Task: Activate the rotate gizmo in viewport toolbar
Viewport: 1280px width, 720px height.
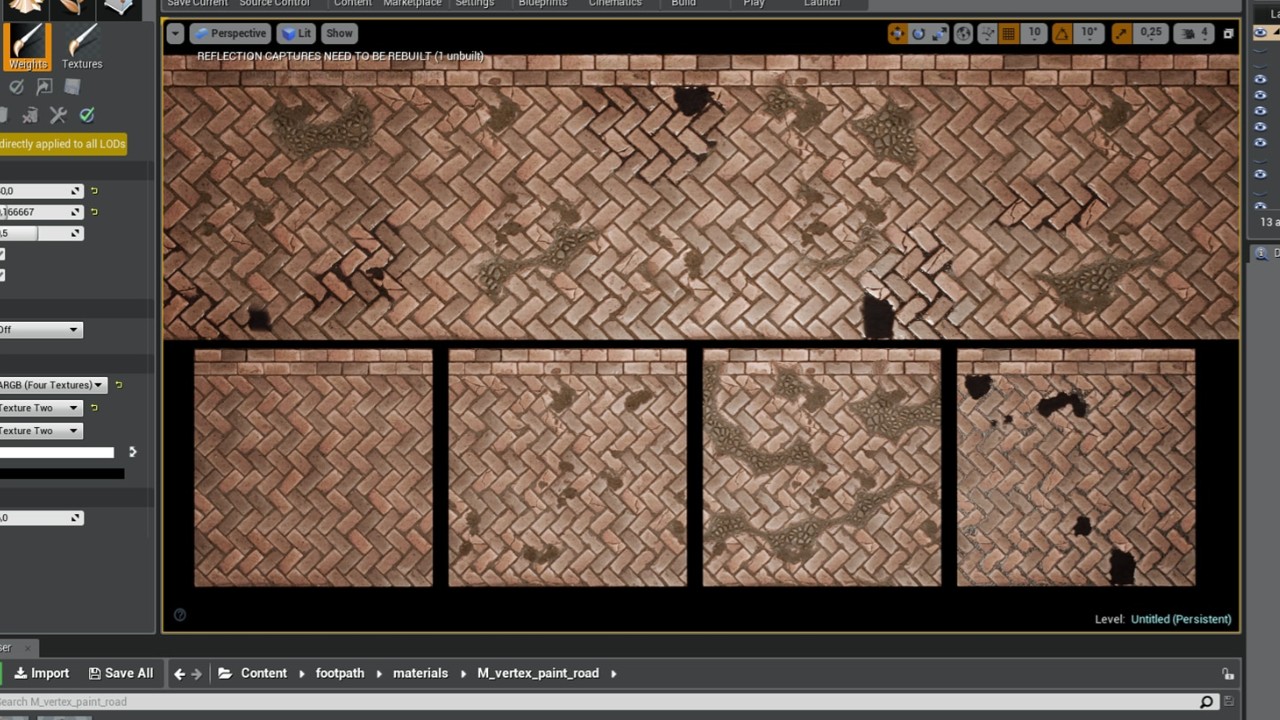Action: (918, 34)
